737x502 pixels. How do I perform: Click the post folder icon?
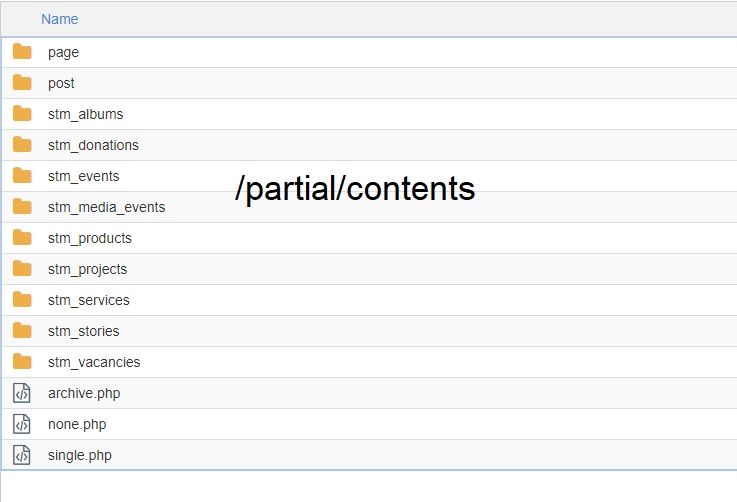[22, 83]
